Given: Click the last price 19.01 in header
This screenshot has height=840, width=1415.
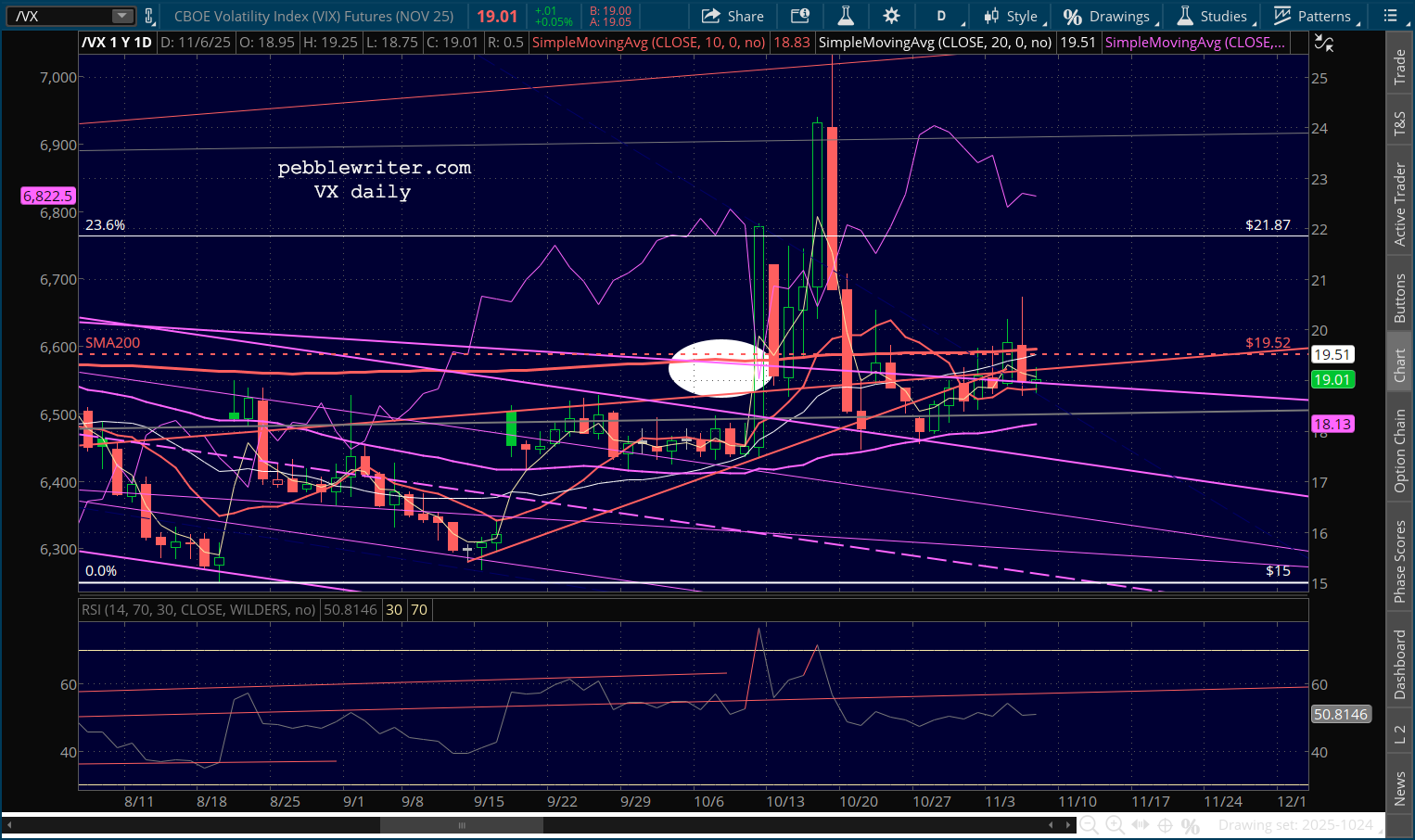Looking at the screenshot, I should (x=498, y=16).
